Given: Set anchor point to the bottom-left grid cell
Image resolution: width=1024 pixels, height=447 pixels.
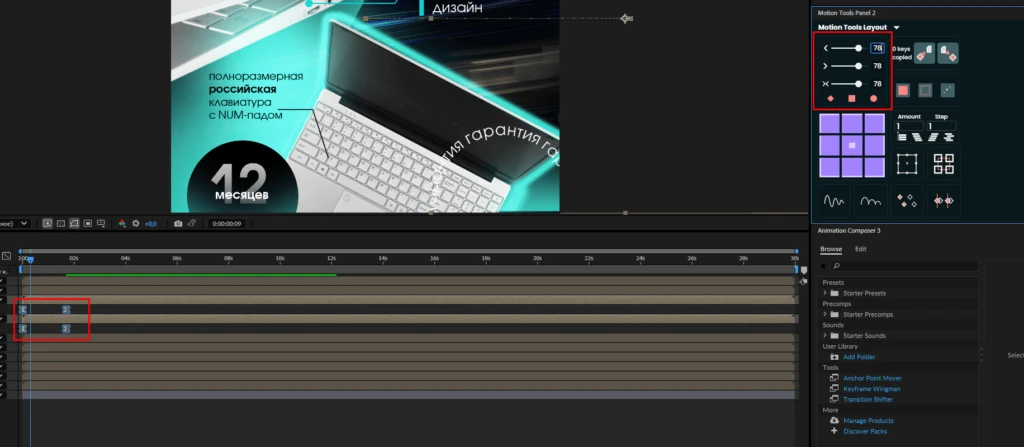Looking at the screenshot, I should point(829,167).
